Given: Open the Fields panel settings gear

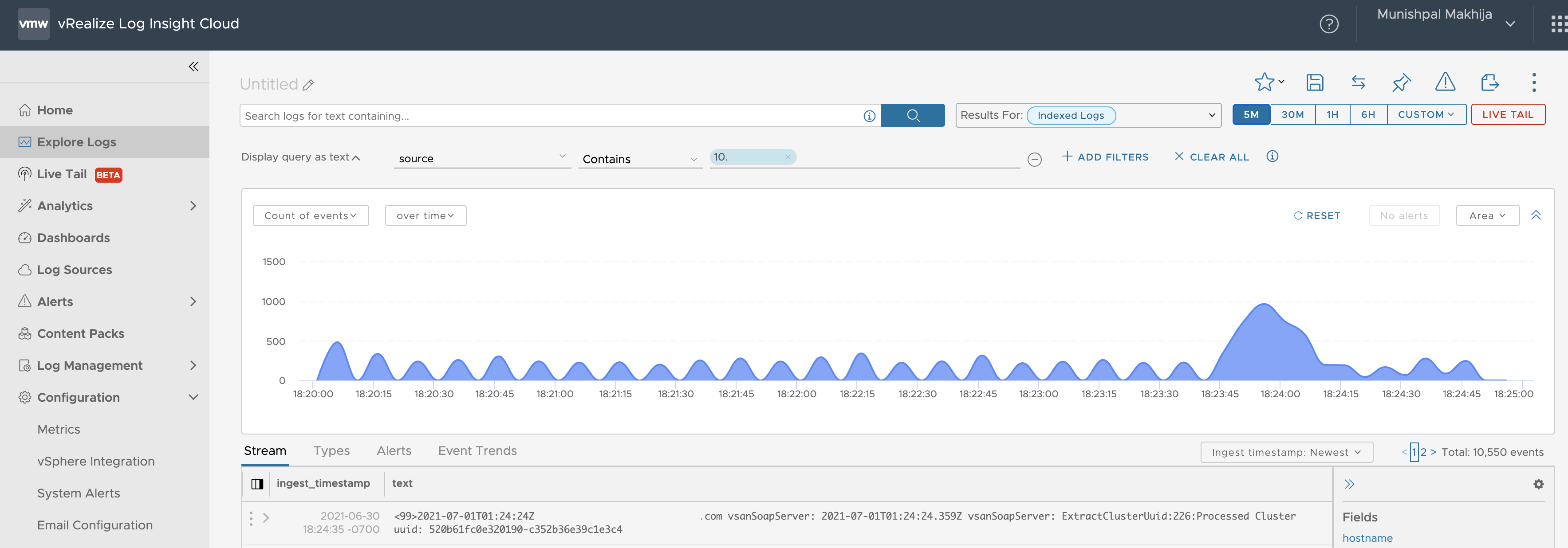Looking at the screenshot, I should (1538, 484).
